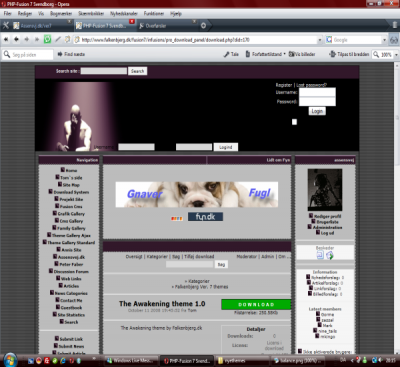Viewport: 400px width, 367px height.
Task: Click the site Search button
Action: [x=137, y=71]
